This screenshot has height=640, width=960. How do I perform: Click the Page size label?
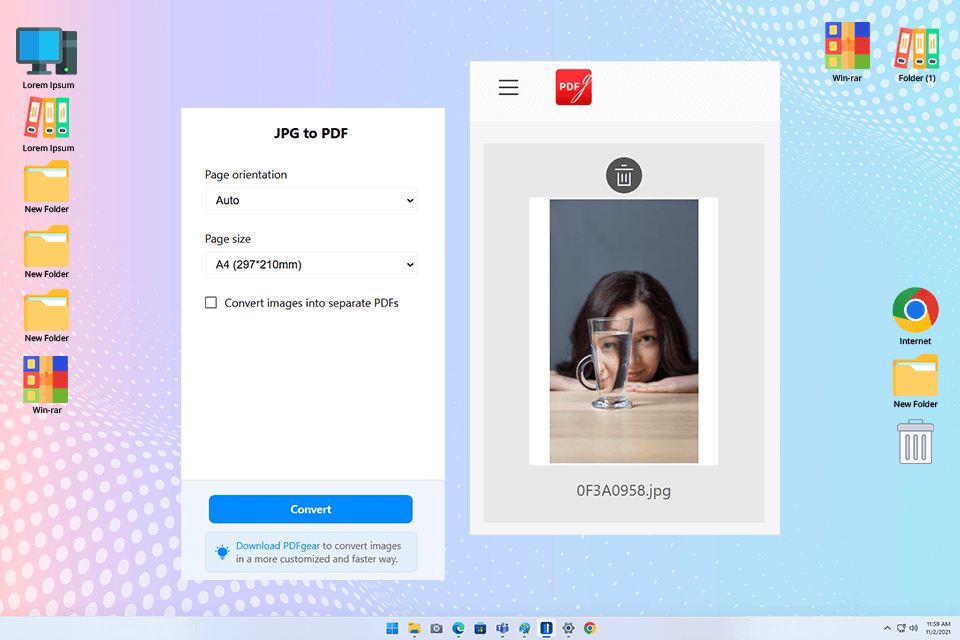coord(228,239)
